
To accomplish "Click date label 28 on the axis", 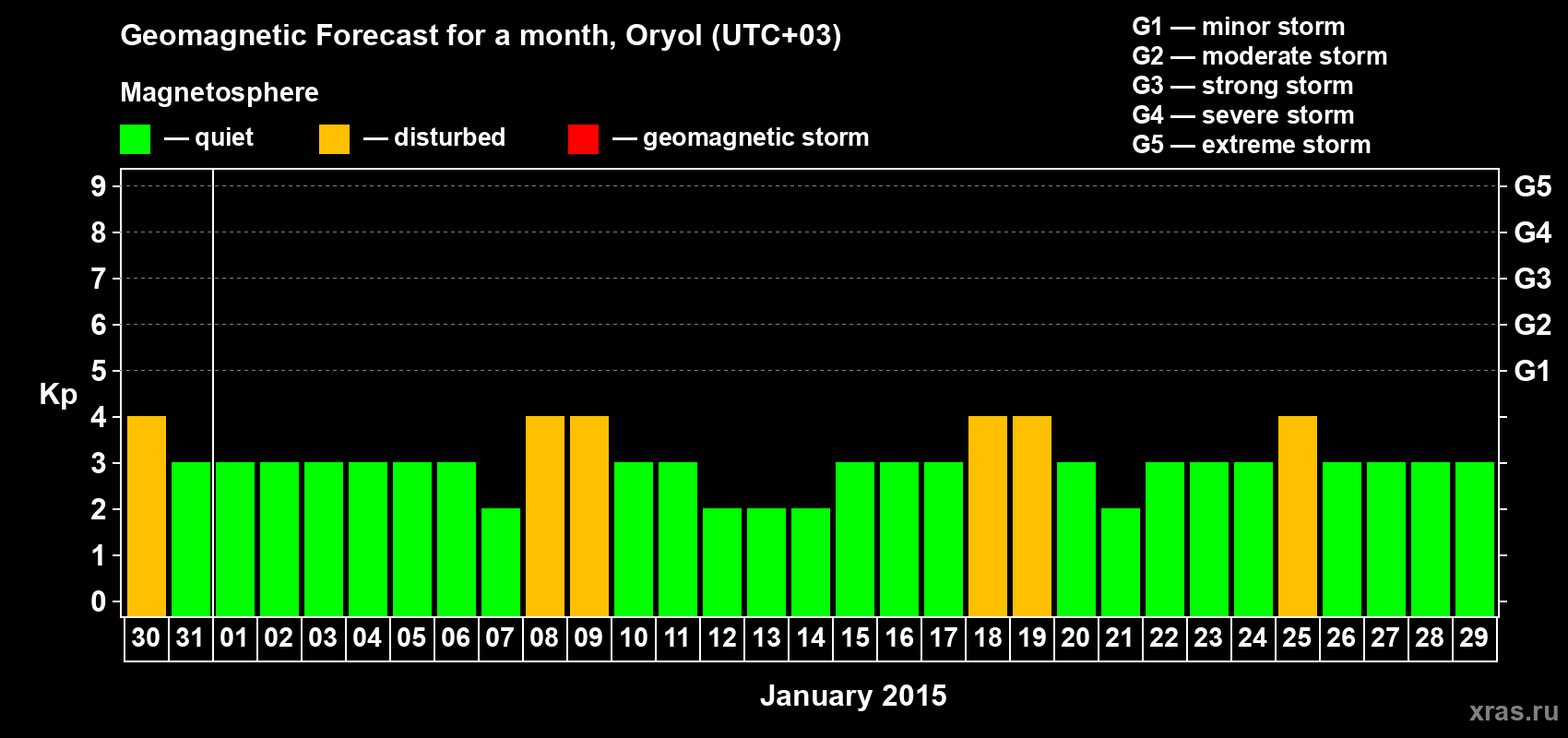I will pyautogui.click(x=1430, y=637).
